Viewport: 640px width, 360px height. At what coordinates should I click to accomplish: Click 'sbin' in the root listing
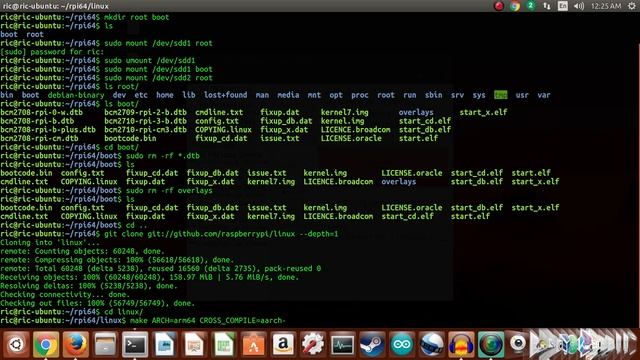pos(433,95)
